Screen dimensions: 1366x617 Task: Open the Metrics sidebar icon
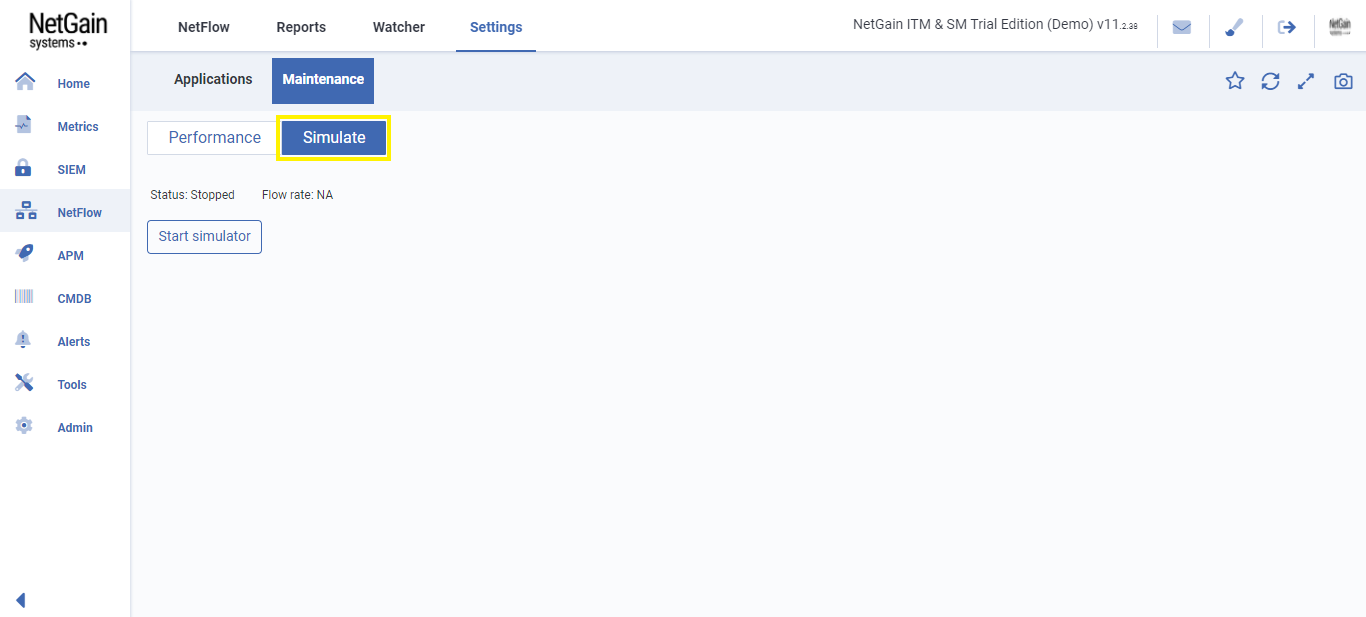tap(25, 125)
